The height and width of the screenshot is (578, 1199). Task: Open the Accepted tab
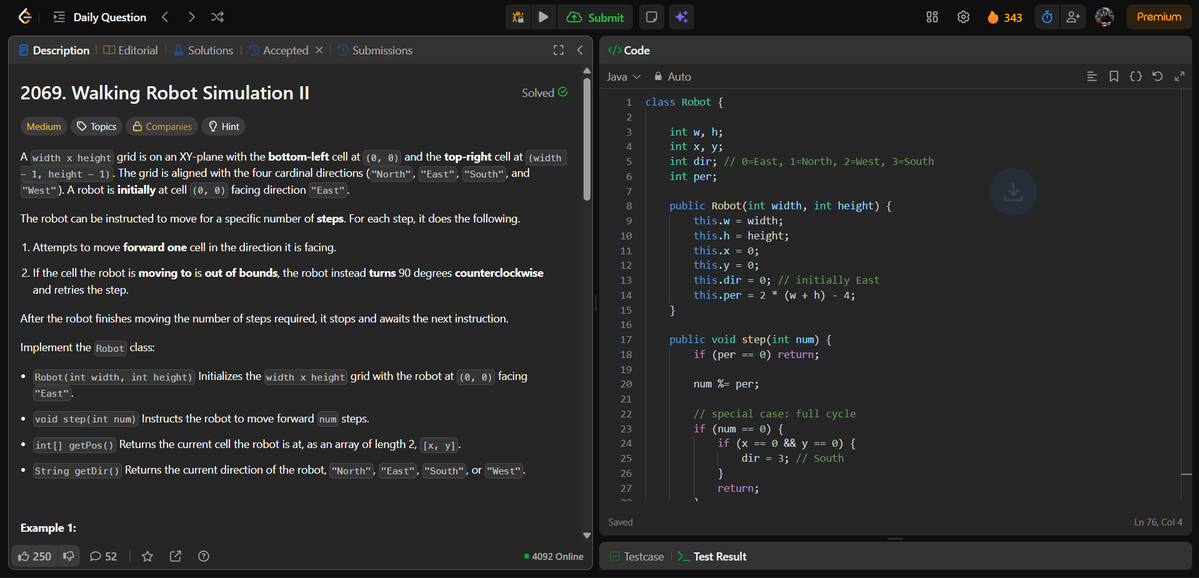[x=278, y=50]
